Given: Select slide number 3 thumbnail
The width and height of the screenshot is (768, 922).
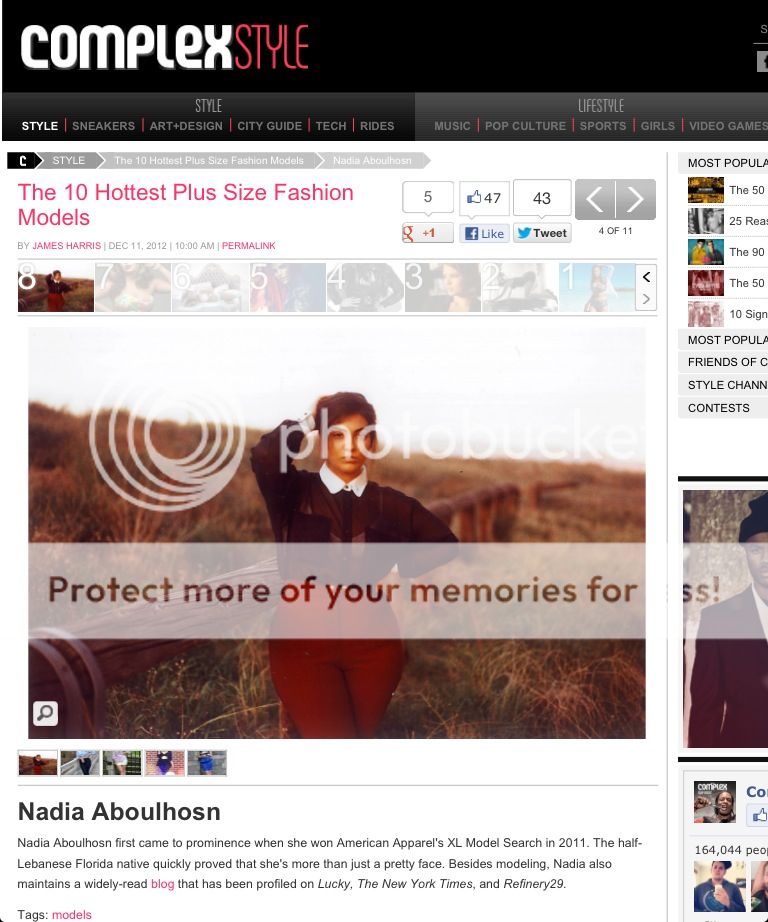Looking at the screenshot, I should pyautogui.click(x=442, y=288).
